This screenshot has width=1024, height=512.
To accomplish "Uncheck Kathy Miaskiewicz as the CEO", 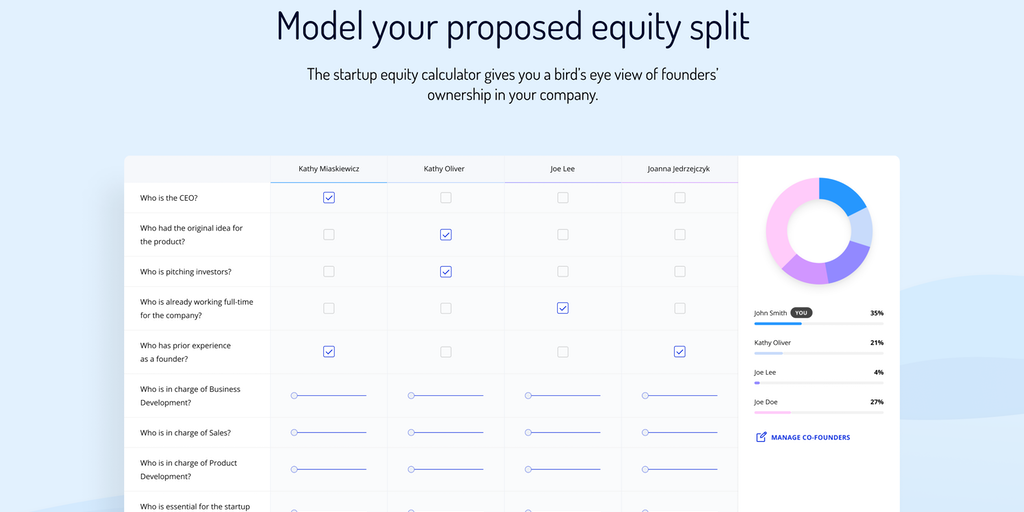I will click(x=329, y=198).
